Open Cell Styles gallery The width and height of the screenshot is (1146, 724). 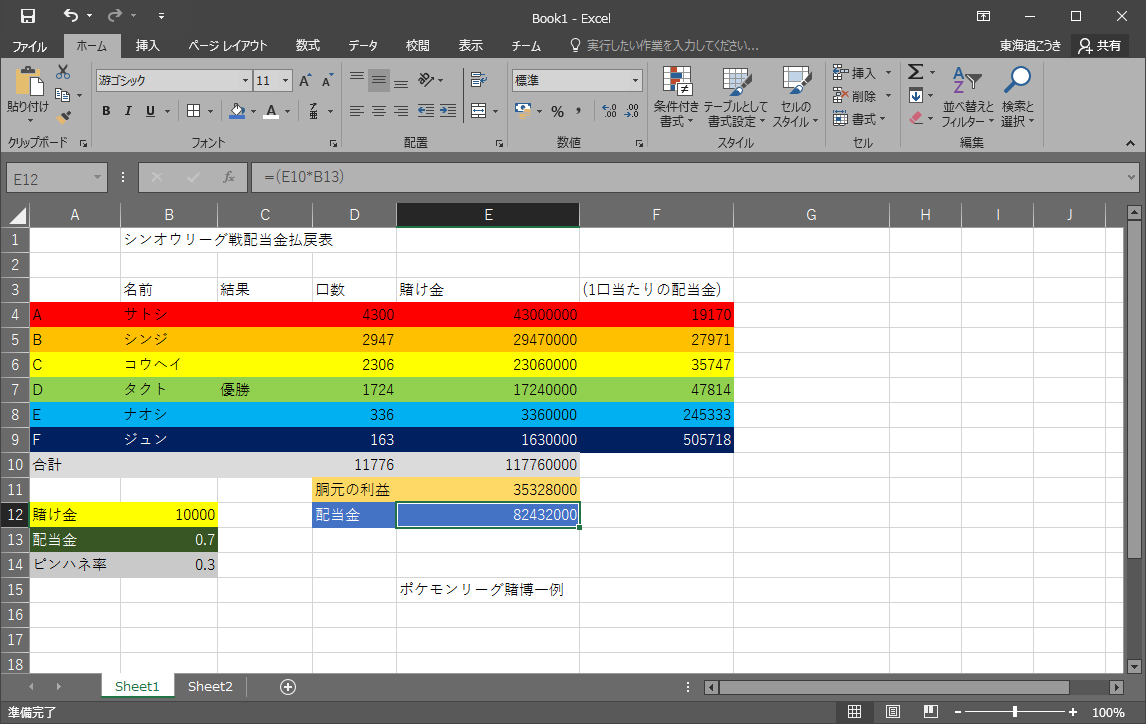(x=795, y=96)
